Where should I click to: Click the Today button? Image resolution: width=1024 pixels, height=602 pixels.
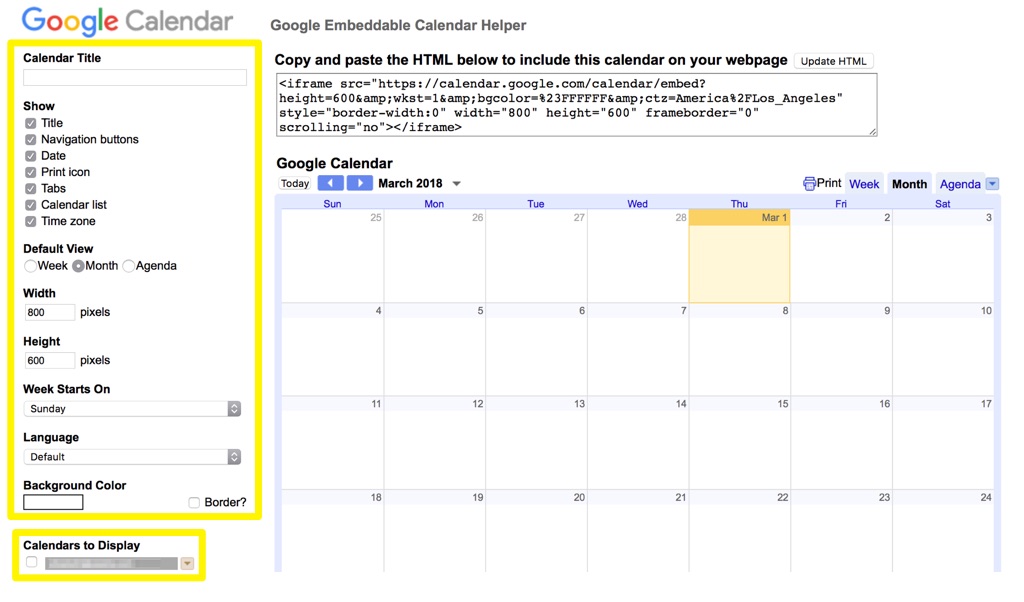coord(295,183)
